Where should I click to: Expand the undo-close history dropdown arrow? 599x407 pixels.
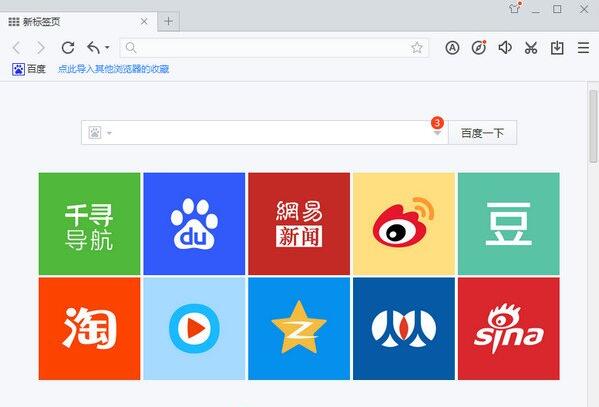[107, 48]
